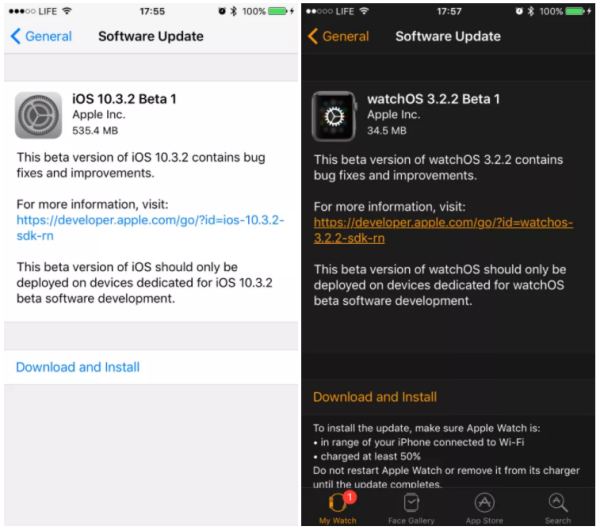Tap the battery icon on dark status bar

pos(577,11)
